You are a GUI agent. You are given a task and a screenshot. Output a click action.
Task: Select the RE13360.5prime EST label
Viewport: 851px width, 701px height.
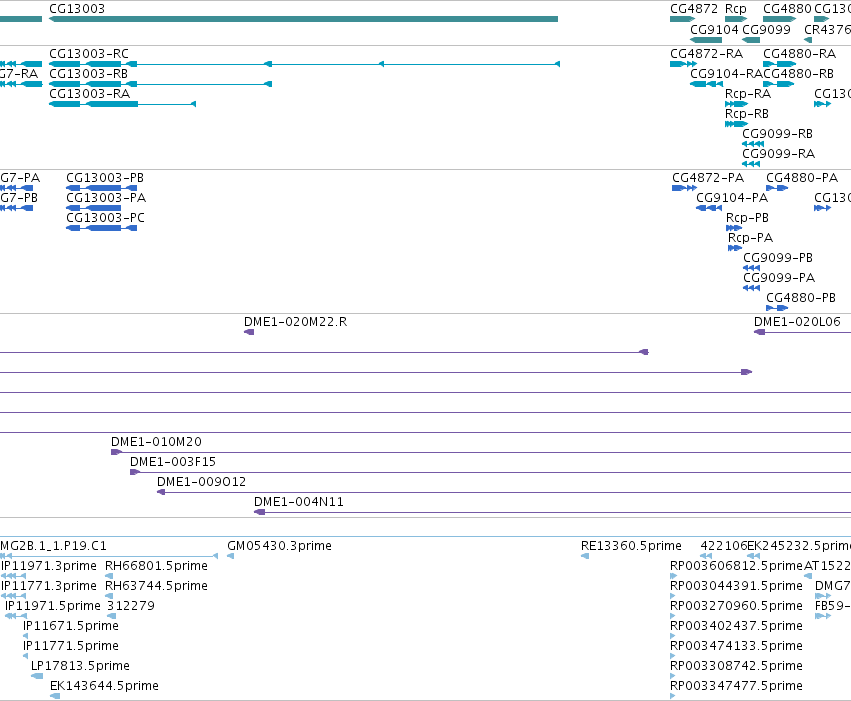tap(631, 546)
